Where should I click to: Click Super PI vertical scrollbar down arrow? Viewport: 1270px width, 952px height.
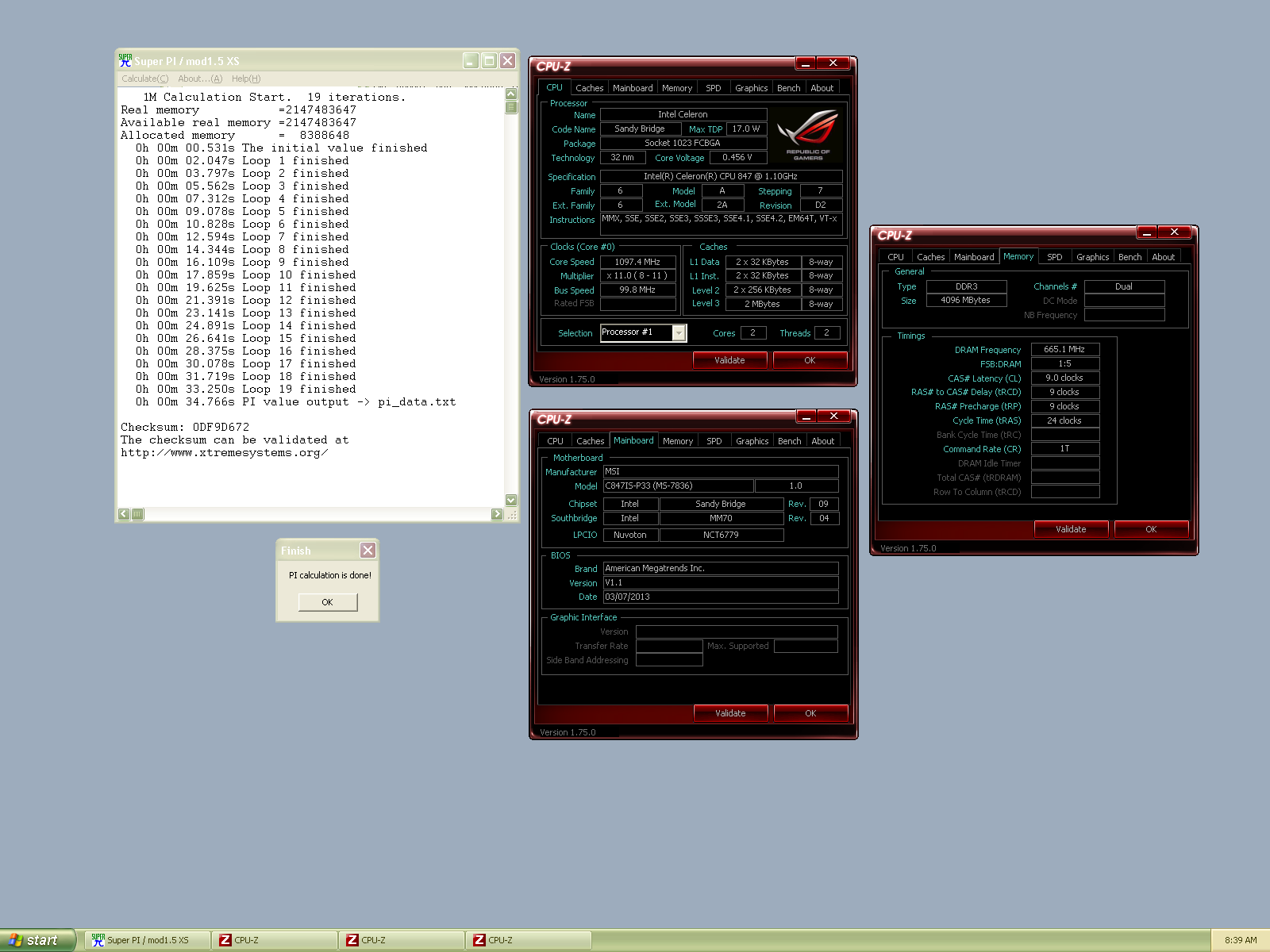tap(511, 500)
